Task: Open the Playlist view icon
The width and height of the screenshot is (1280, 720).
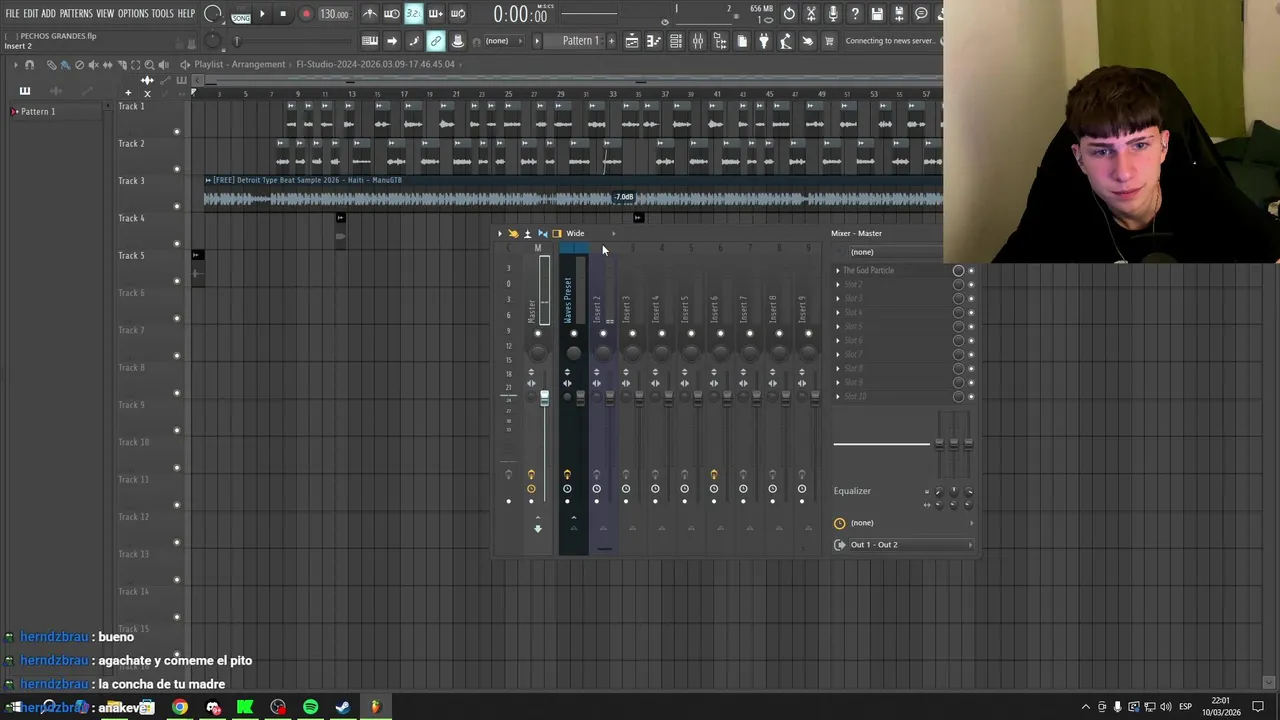Action: point(632,41)
